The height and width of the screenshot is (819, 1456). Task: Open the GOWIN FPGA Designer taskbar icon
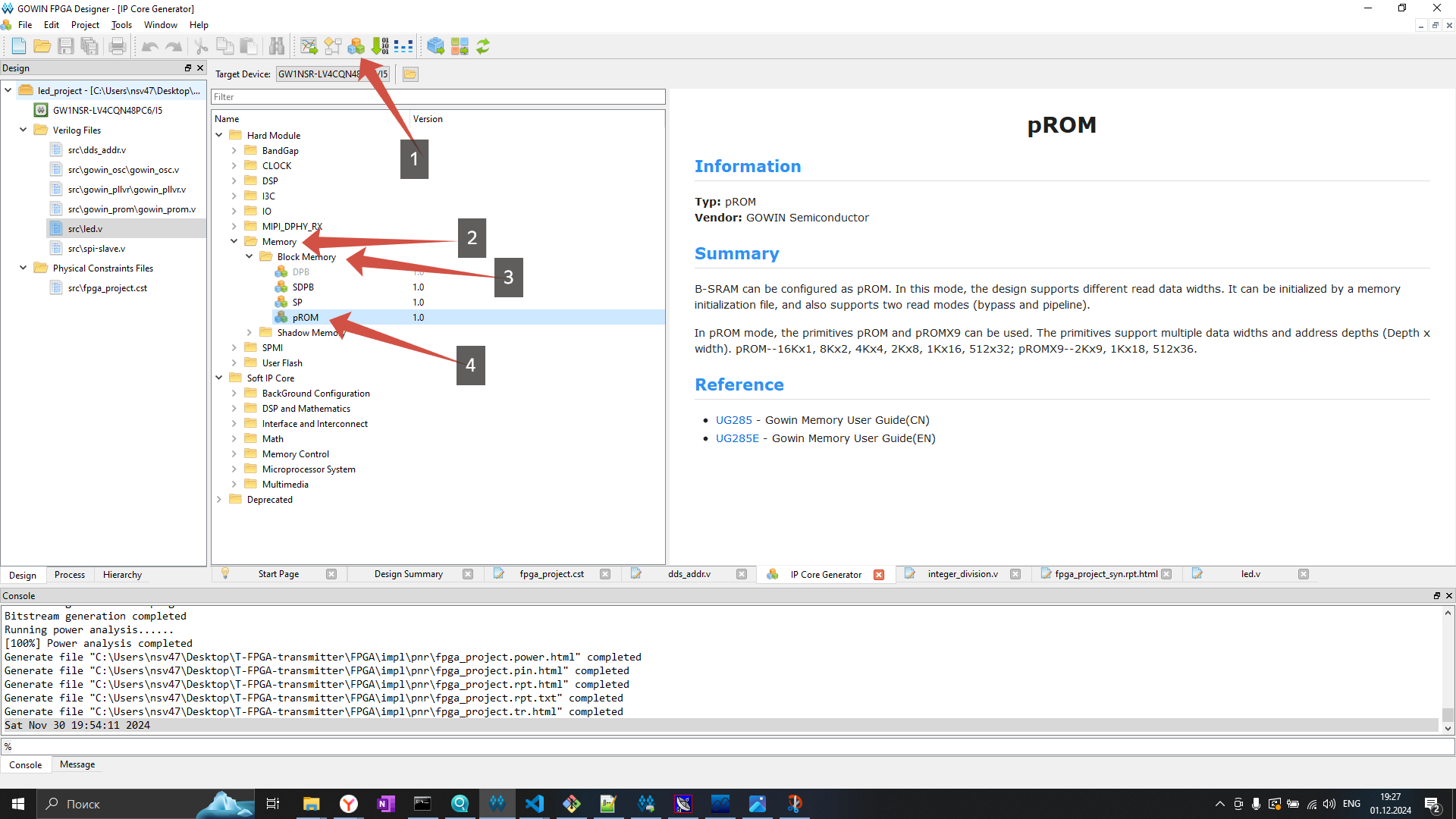[x=497, y=804]
